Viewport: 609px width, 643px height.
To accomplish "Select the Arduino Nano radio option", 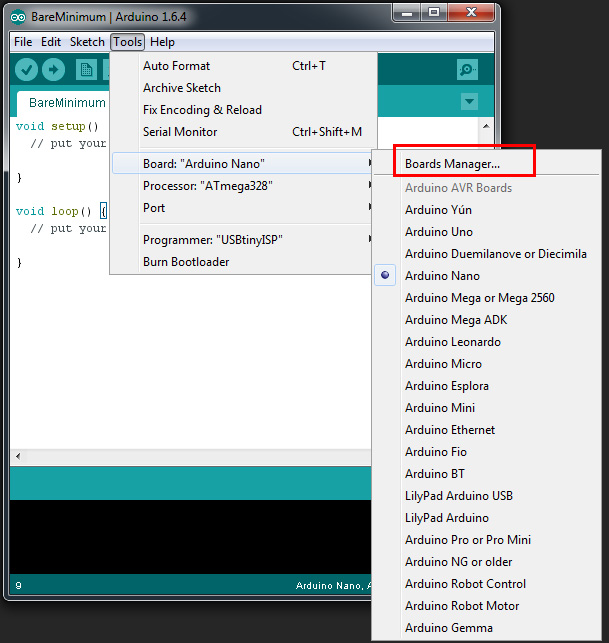I will (x=442, y=276).
